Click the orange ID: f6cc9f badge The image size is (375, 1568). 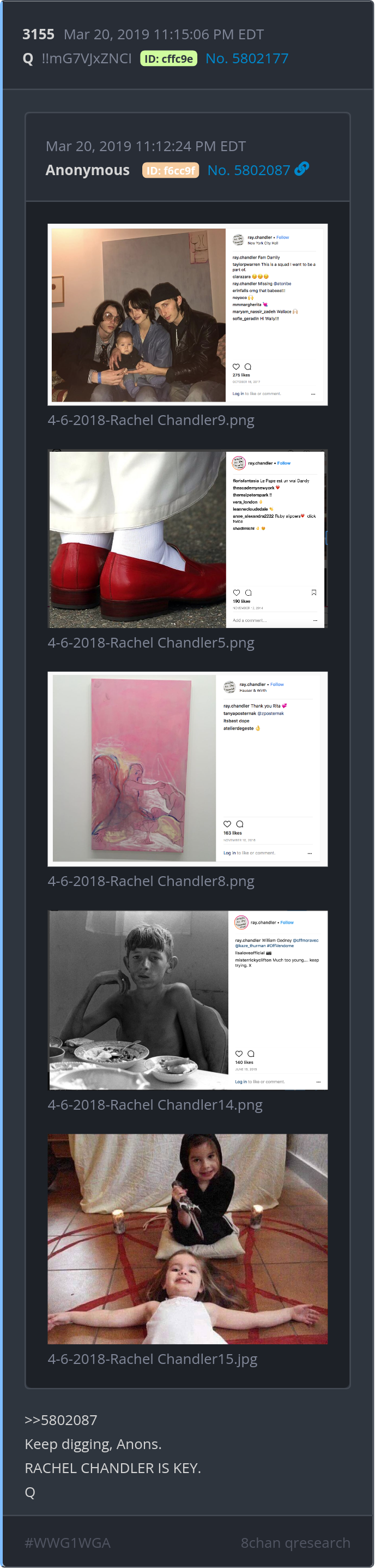tap(170, 170)
